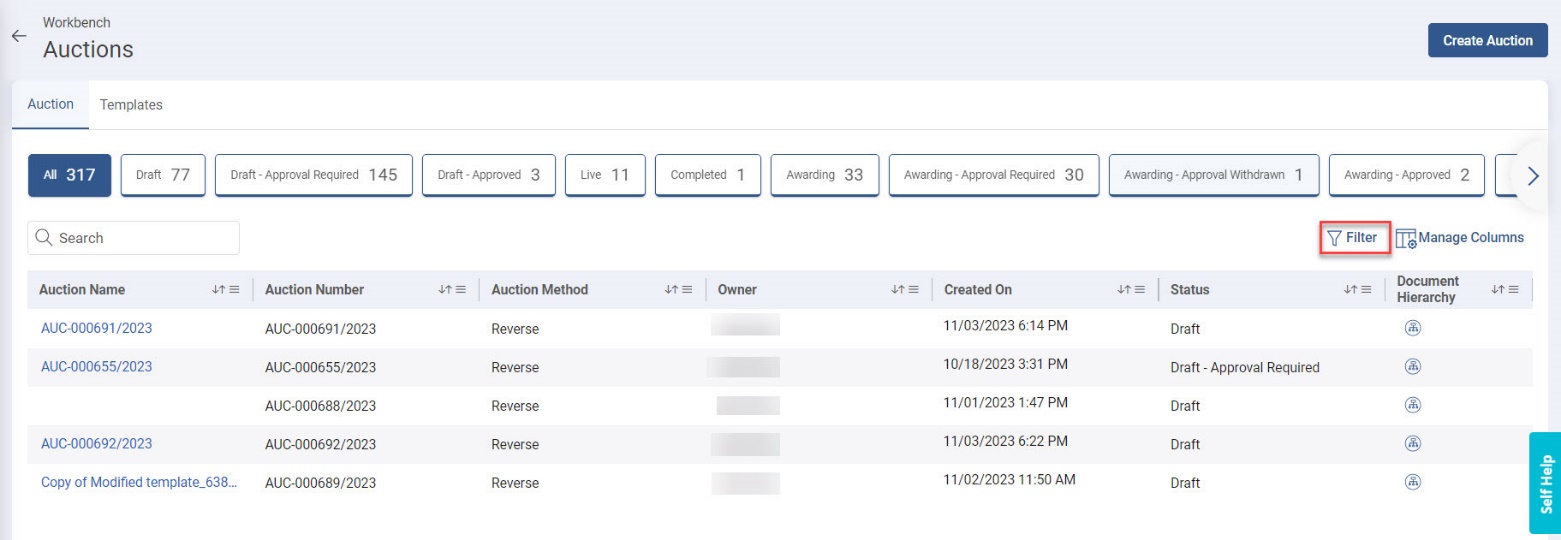
Task: Open the AUC-000655/2023 auction link
Action: (x=96, y=366)
